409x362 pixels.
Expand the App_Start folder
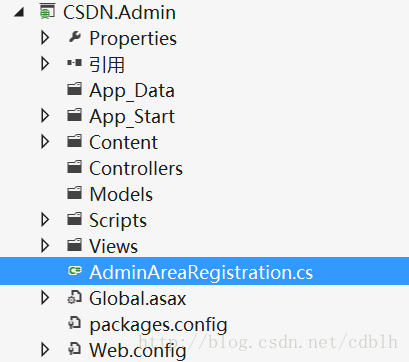click(45, 116)
